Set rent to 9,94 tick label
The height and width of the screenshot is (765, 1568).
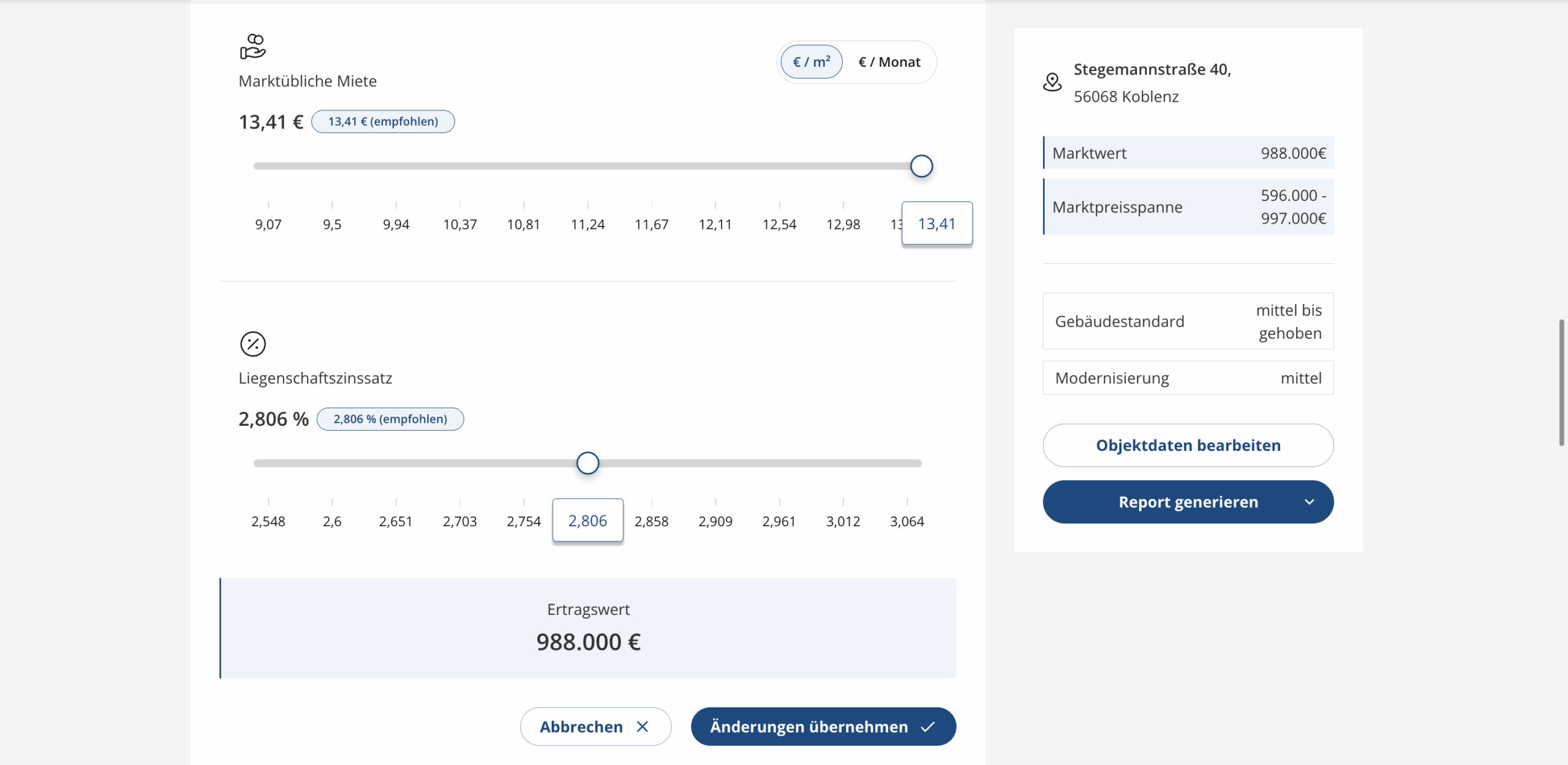coord(396,224)
